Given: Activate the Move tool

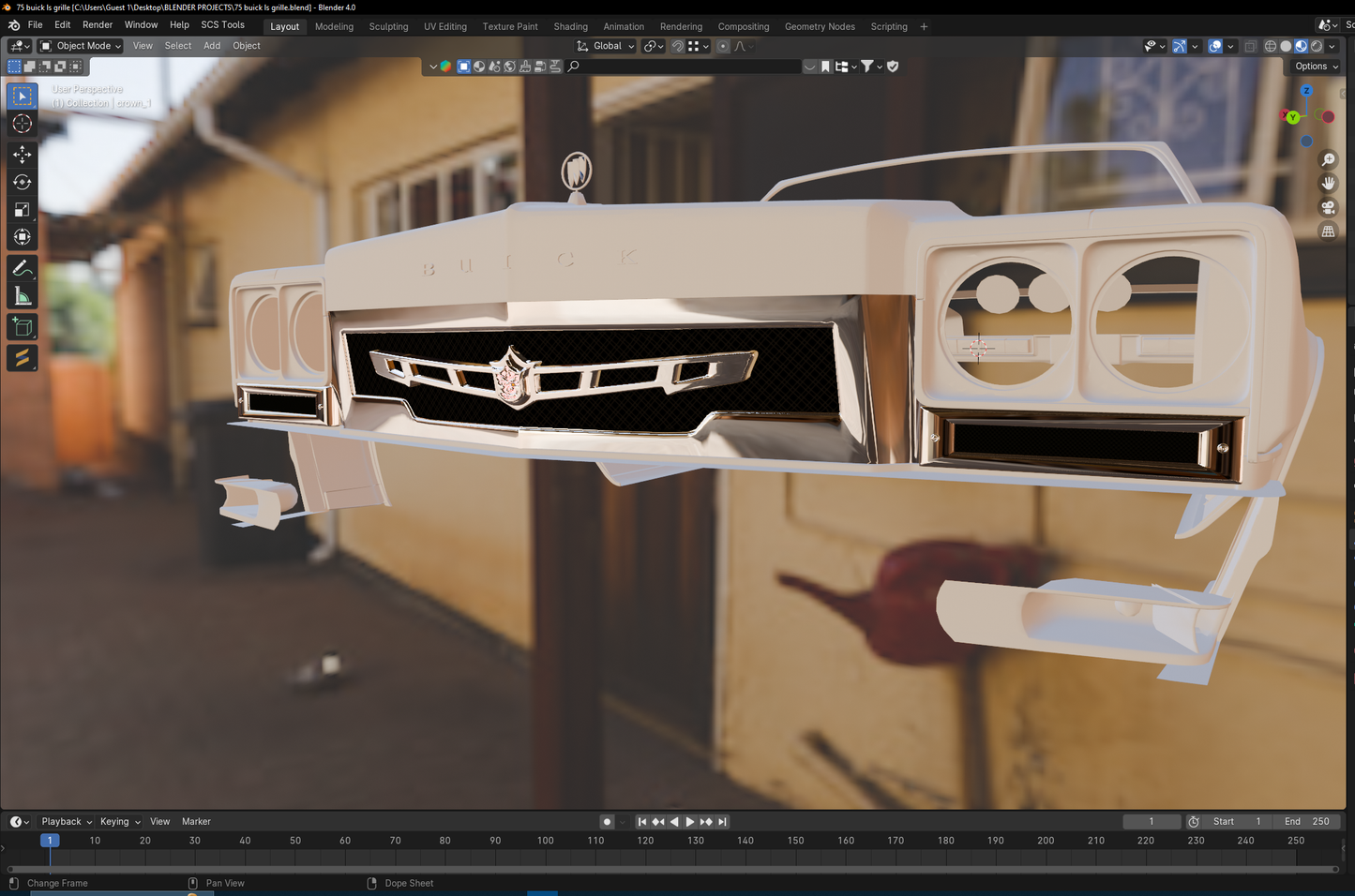Looking at the screenshot, I should click(x=23, y=155).
